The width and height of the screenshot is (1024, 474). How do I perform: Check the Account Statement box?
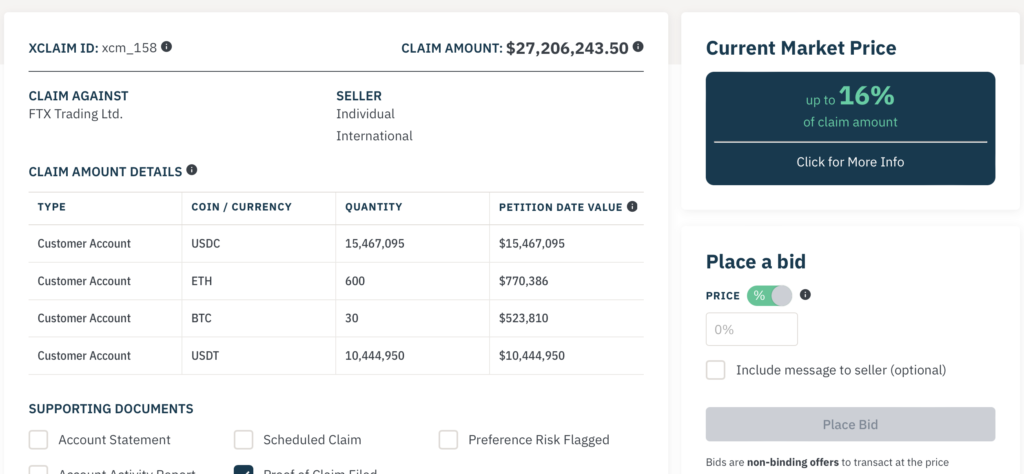tap(39, 439)
